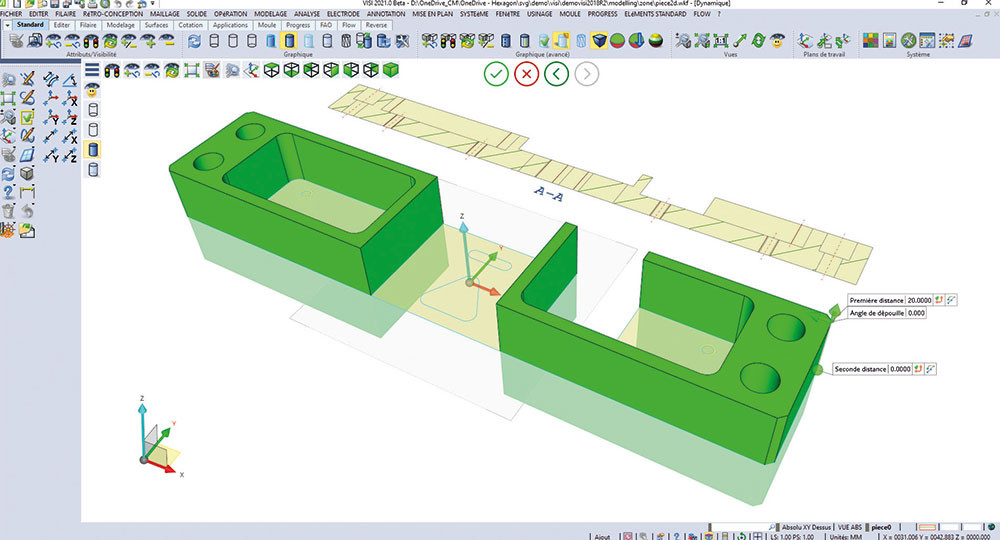This screenshot has height=540, width=1000.
Task: Open the USINAGE menu
Action: point(540,13)
